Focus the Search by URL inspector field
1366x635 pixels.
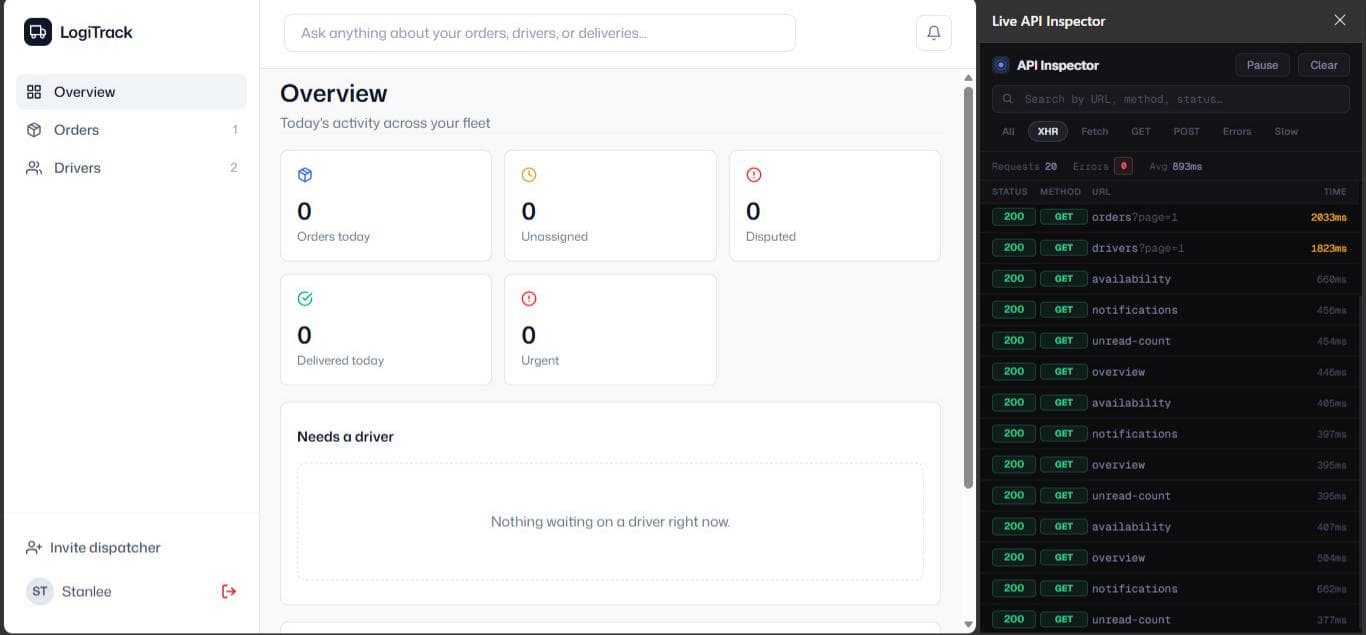(x=1171, y=99)
